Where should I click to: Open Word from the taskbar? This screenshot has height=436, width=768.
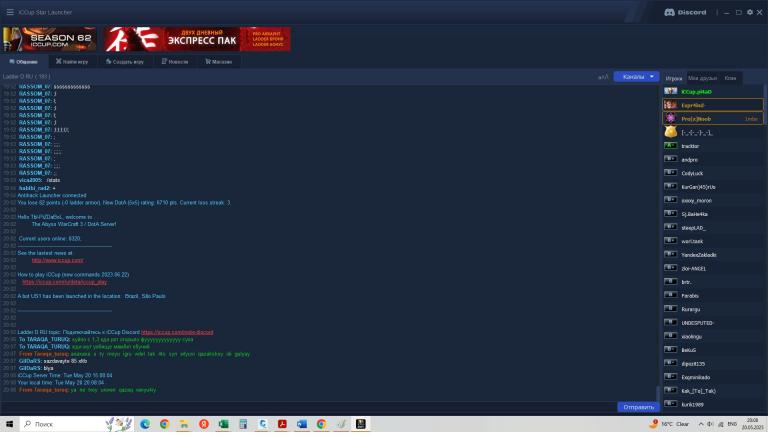coord(302,424)
